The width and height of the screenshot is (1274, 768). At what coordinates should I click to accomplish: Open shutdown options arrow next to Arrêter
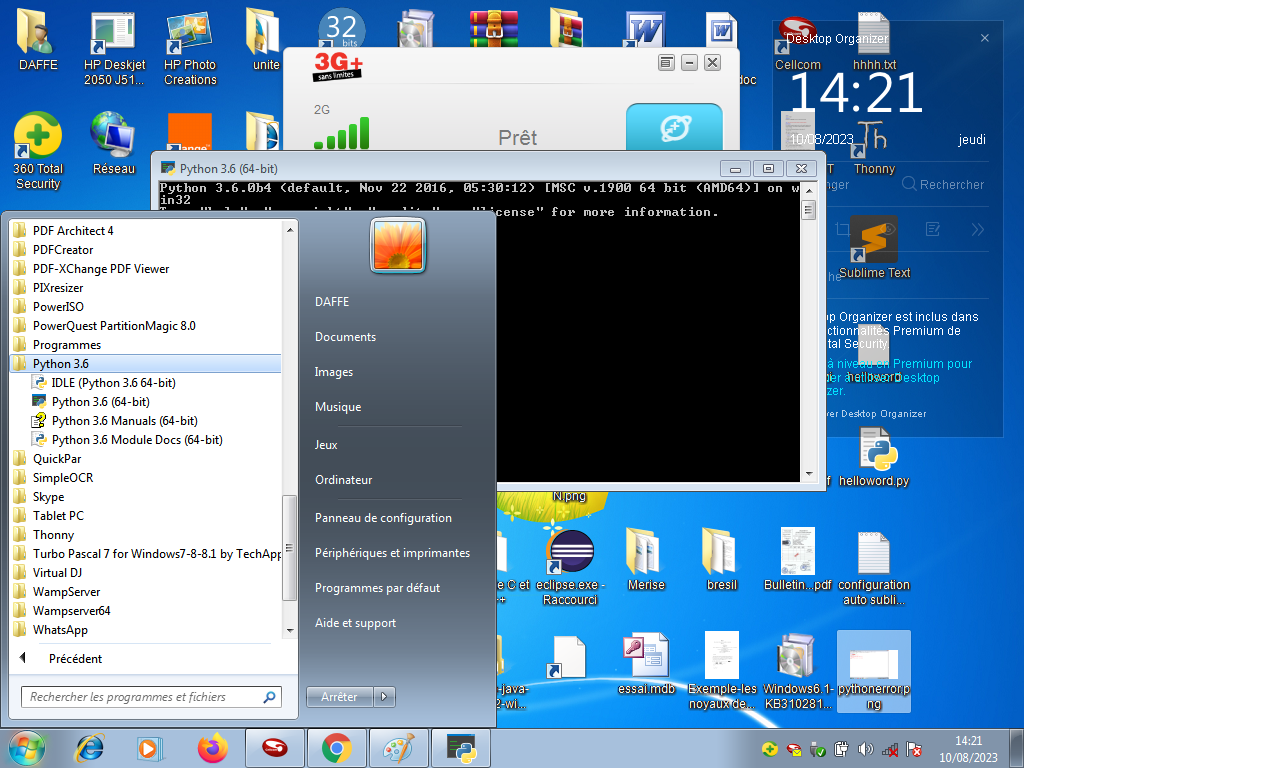coord(385,697)
